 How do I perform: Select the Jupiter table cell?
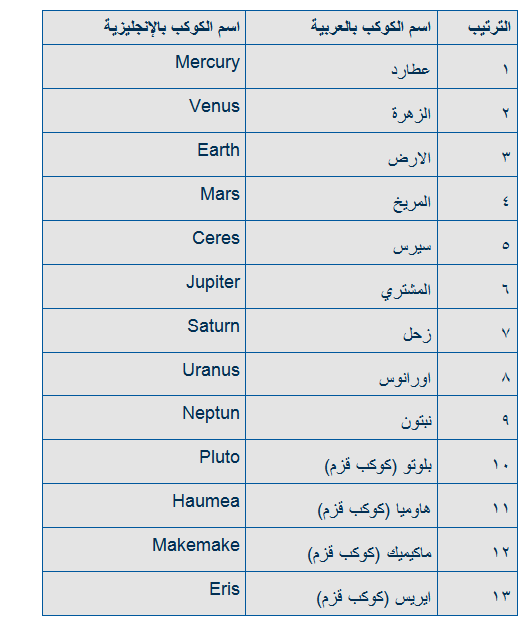point(144,287)
